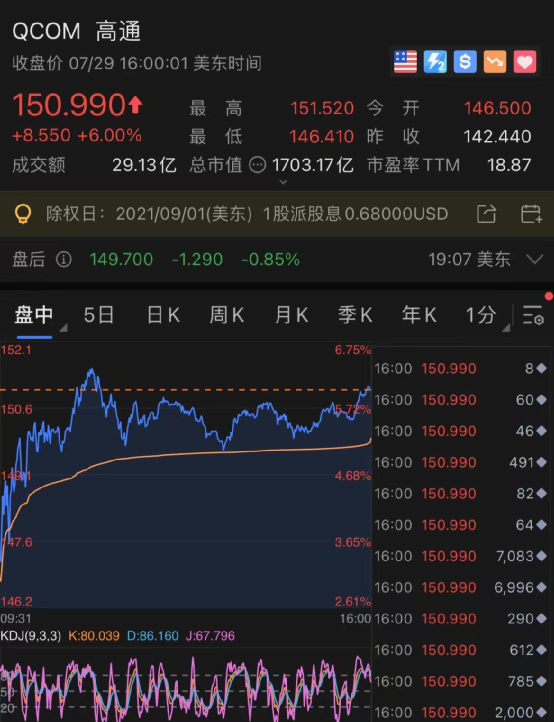Tap the KDJ(9,3,3) indicator label
The image size is (554, 722).
30,636
